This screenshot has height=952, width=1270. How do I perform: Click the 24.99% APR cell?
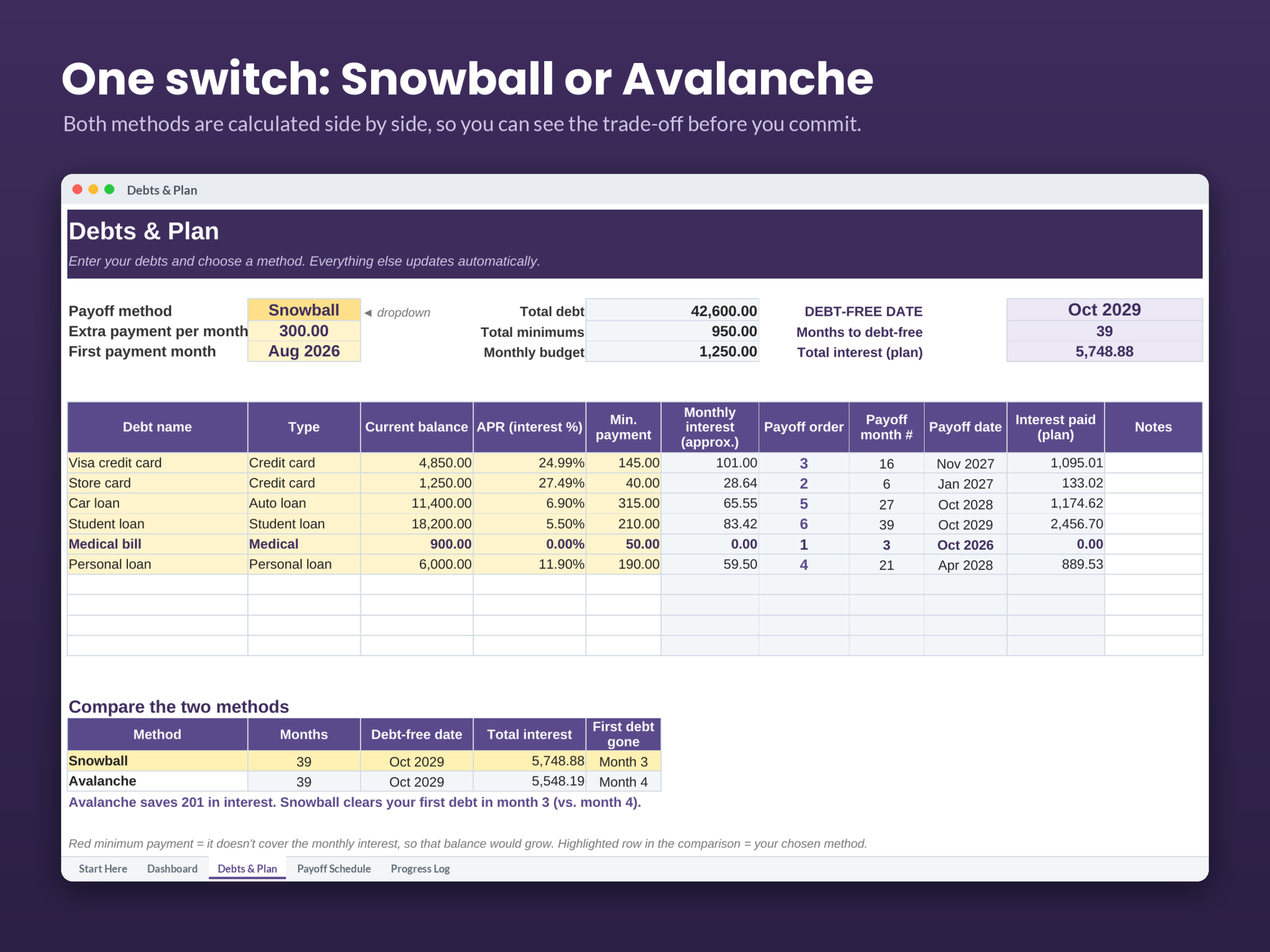click(529, 463)
